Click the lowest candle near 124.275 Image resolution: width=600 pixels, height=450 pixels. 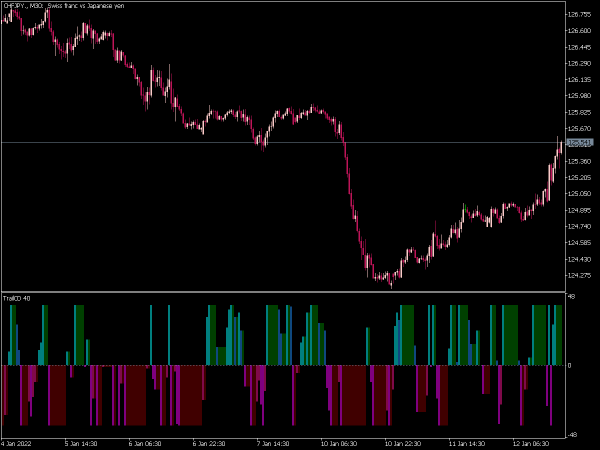point(390,284)
